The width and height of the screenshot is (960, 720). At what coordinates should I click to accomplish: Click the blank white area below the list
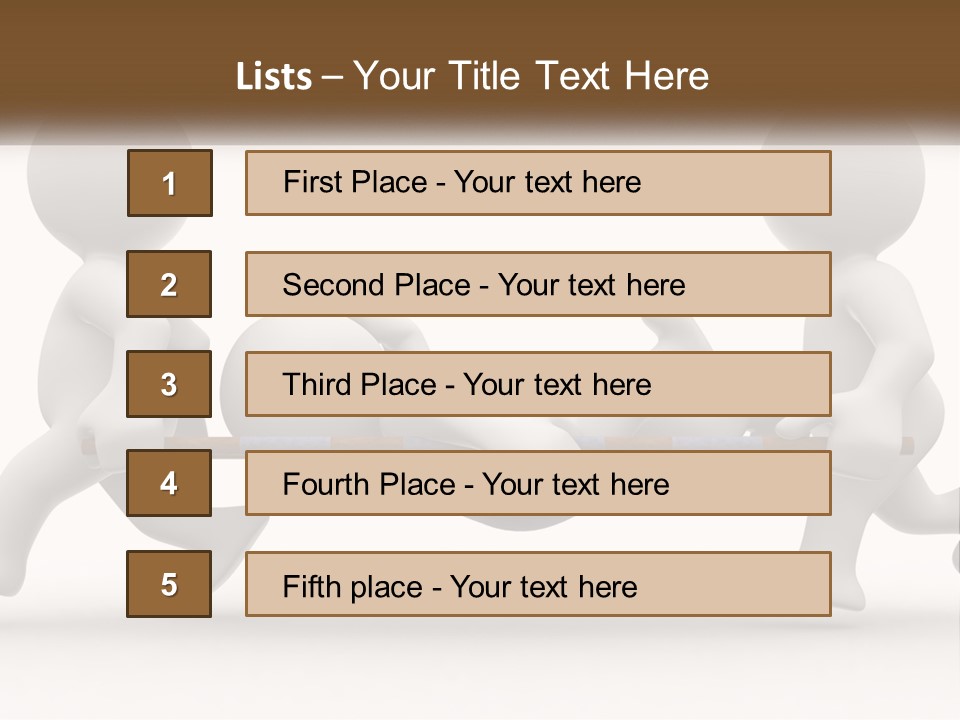pos(480,670)
